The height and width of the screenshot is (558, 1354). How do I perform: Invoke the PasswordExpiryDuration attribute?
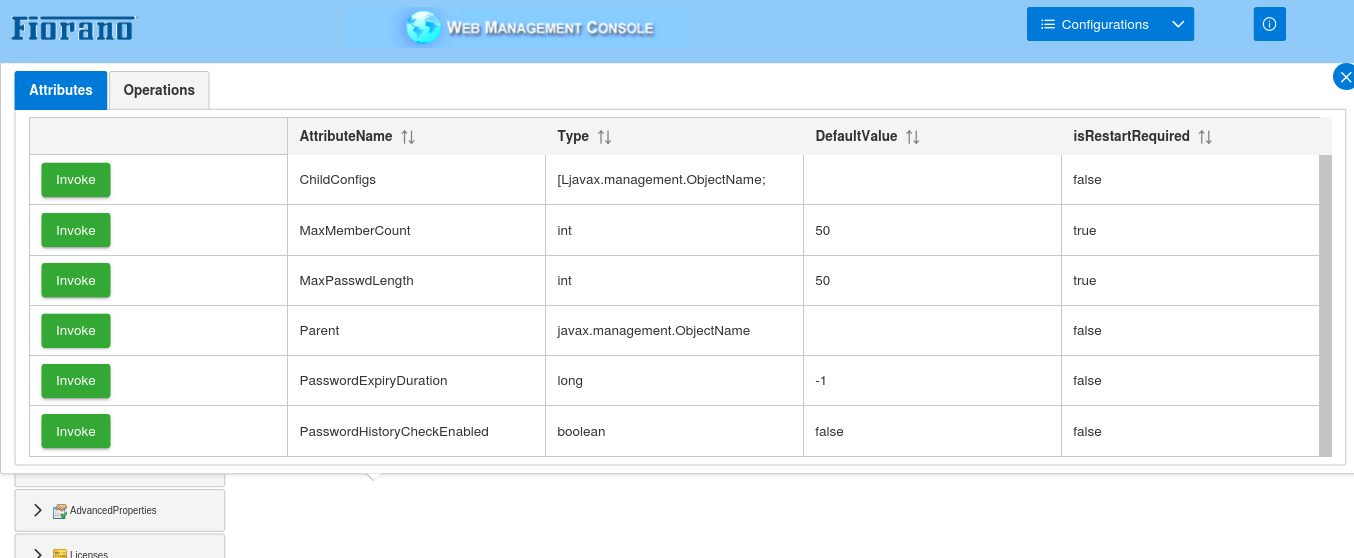point(76,380)
